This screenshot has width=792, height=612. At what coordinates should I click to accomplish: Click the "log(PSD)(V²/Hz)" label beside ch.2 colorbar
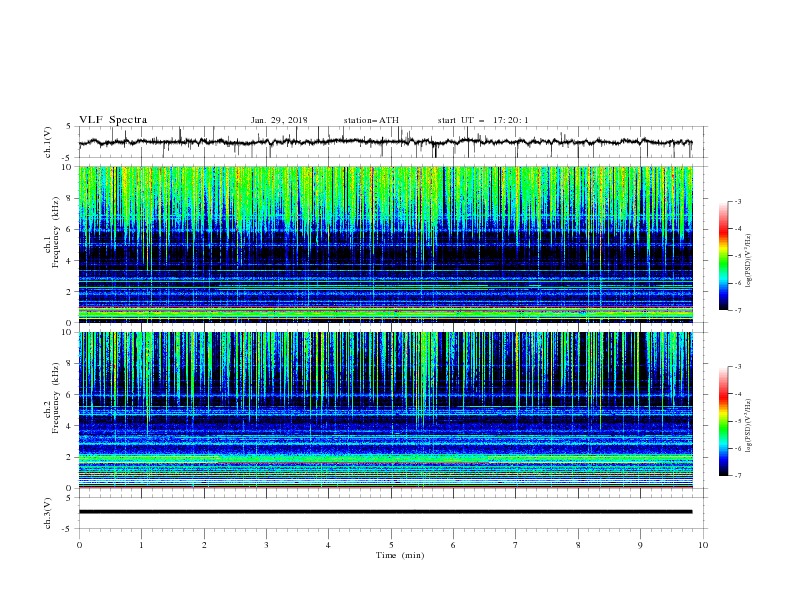point(749,426)
